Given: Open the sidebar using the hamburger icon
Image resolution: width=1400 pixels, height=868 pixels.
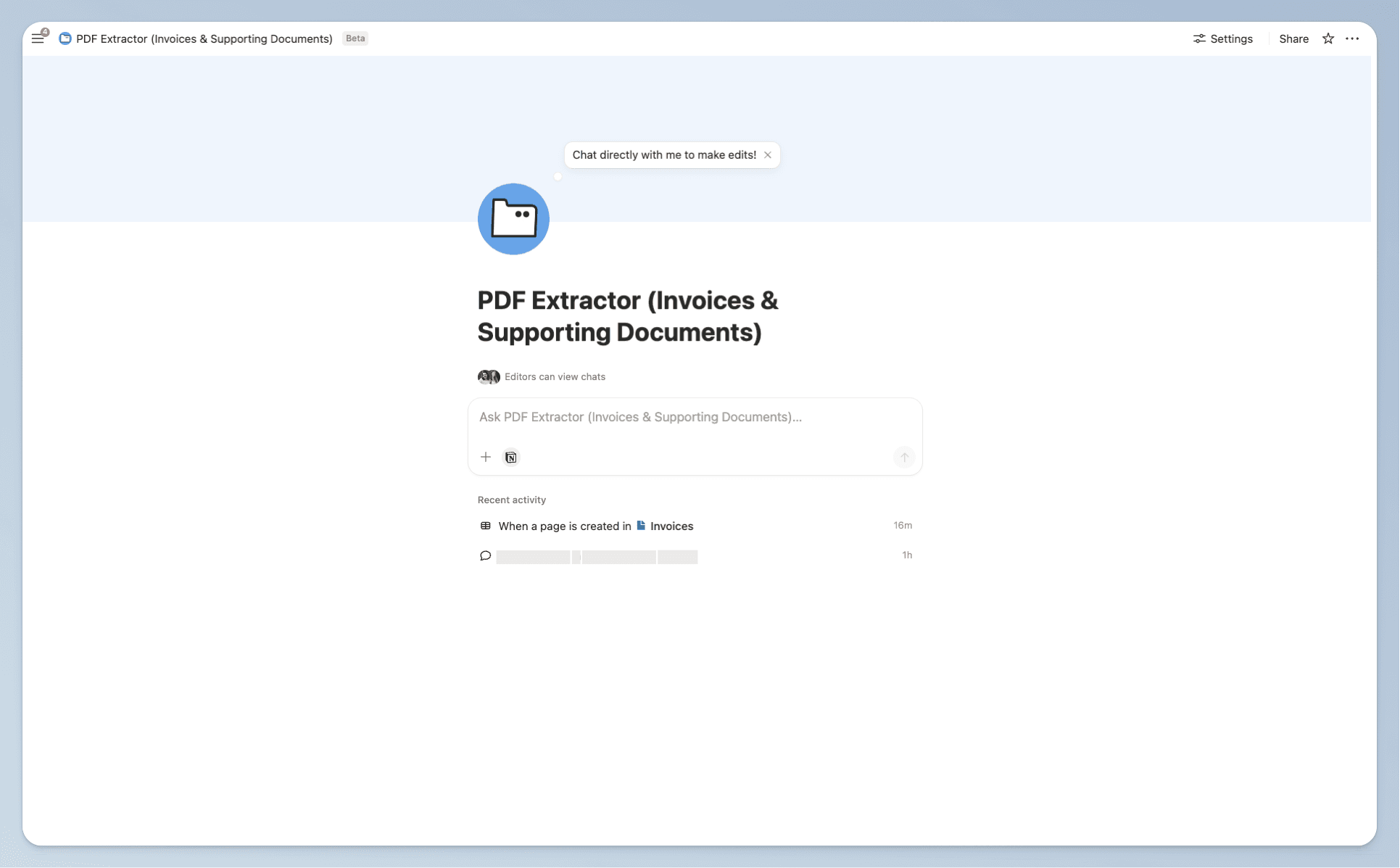Looking at the screenshot, I should tap(38, 38).
